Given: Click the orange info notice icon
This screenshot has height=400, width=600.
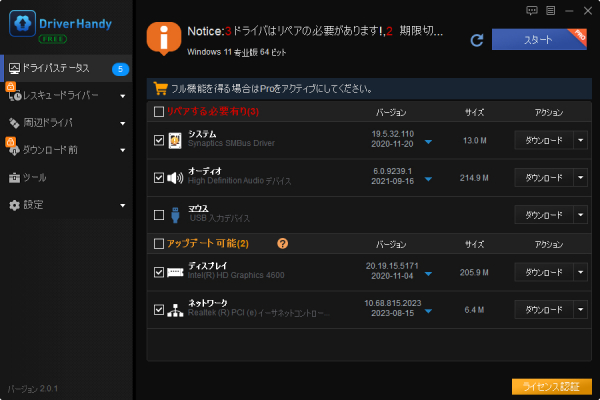Looking at the screenshot, I should coord(163,39).
